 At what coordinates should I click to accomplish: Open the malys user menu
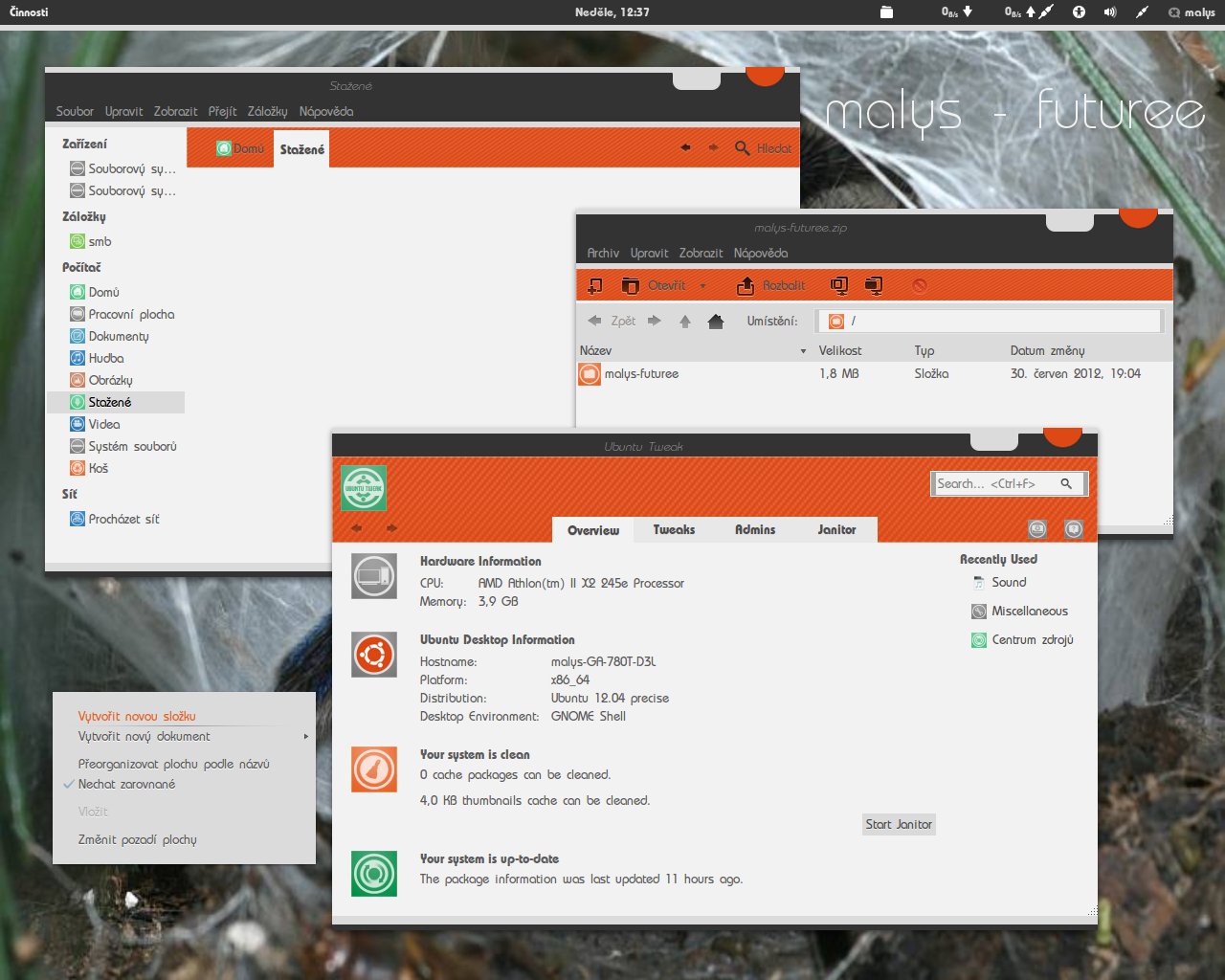pyautogui.click(x=1192, y=12)
